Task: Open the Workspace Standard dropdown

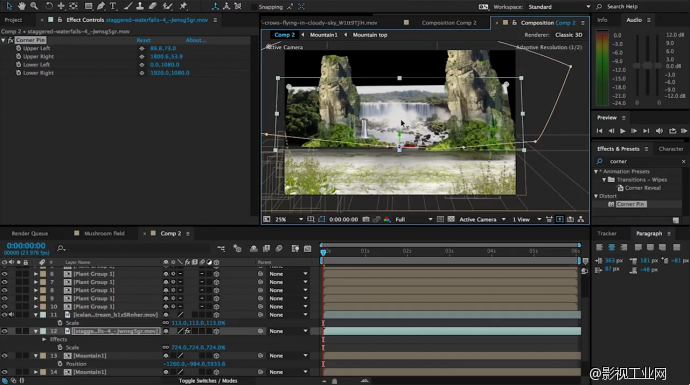Action: coord(559,7)
